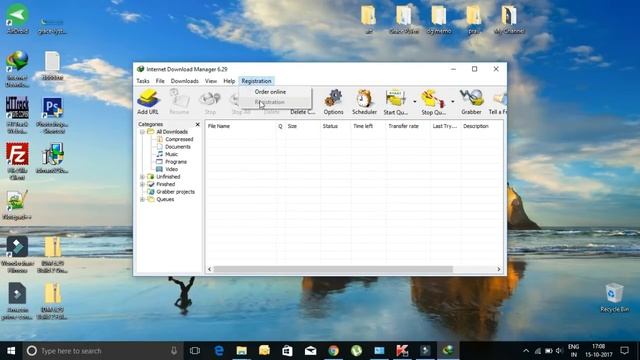Select the Photoshop desktop shortcut
This screenshot has height=360, width=640.
point(52,115)
